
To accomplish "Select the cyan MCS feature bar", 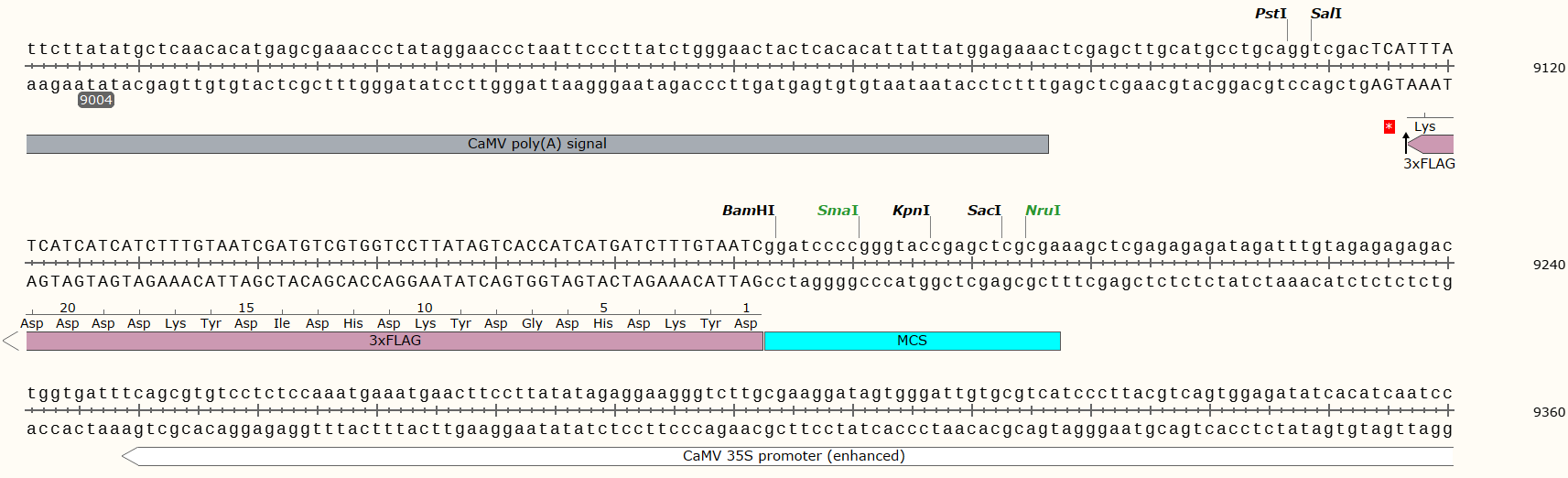I will click(x=912, y=341).
